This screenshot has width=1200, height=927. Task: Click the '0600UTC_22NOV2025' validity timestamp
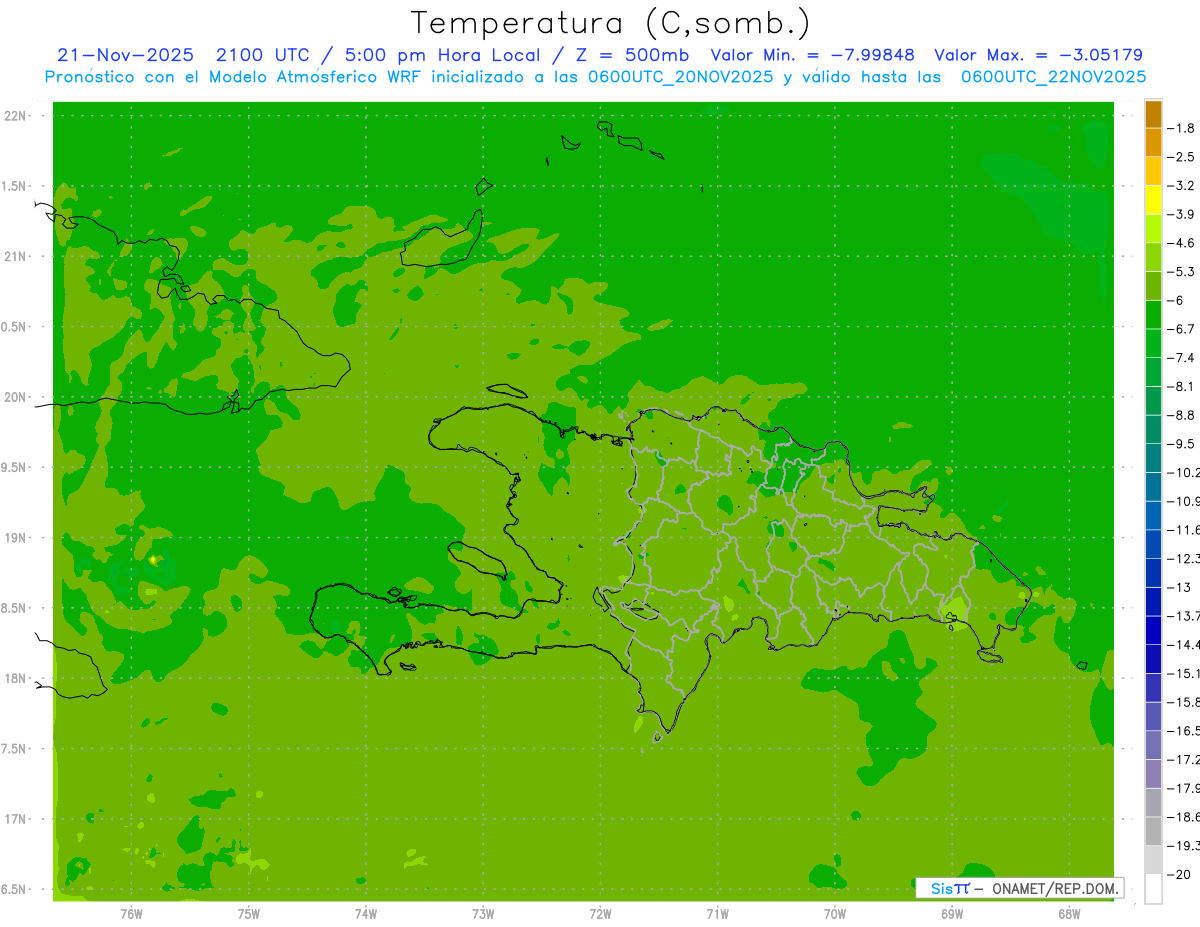[1053, 77]
